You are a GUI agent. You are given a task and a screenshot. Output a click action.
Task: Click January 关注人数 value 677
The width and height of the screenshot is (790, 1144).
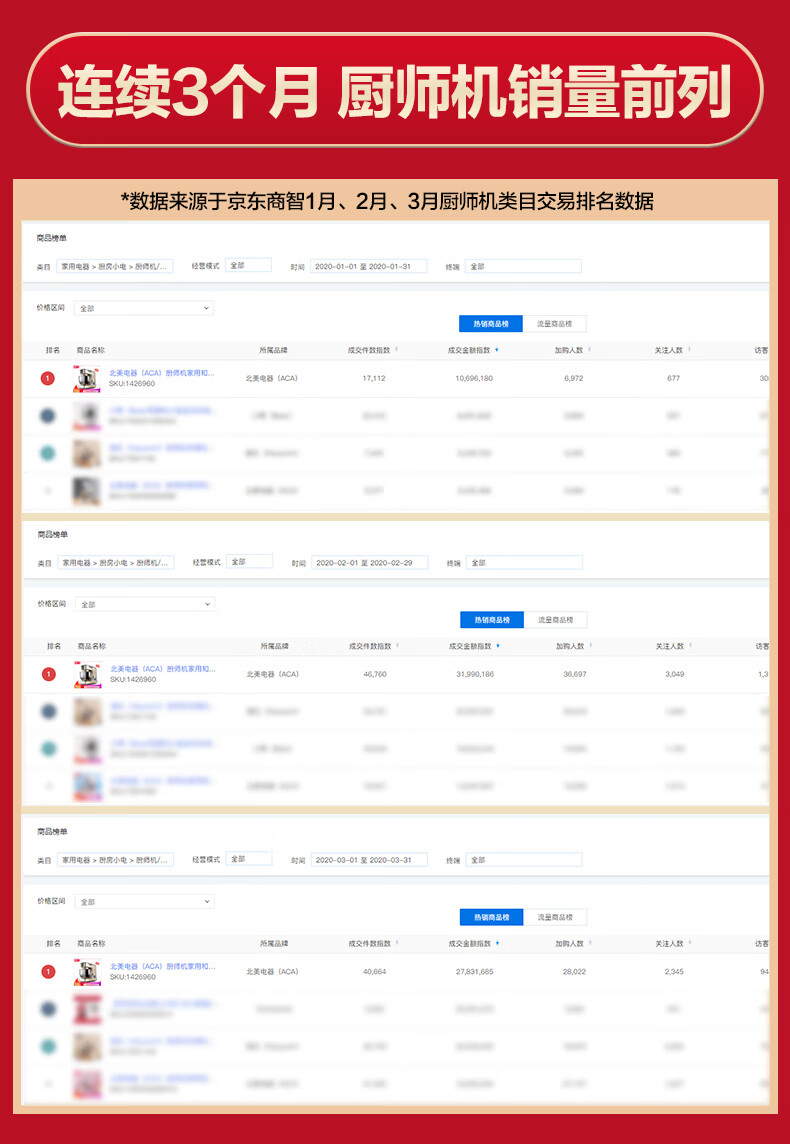pos(673,379)
